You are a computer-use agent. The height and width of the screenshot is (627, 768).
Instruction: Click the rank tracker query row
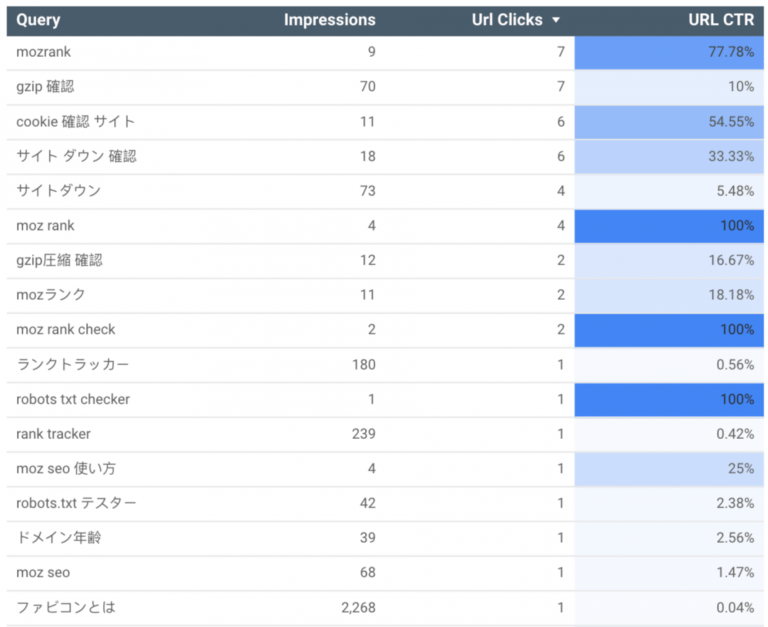[x=385, y=434]
